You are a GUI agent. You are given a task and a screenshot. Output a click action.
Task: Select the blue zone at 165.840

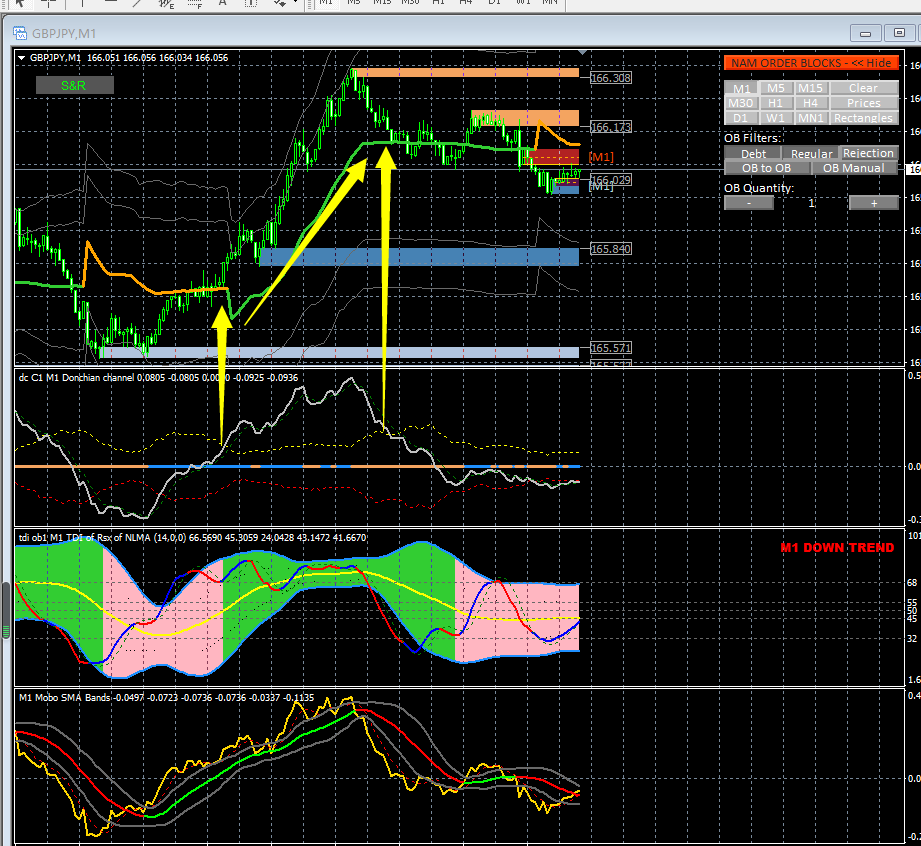[x=419, y=257]
